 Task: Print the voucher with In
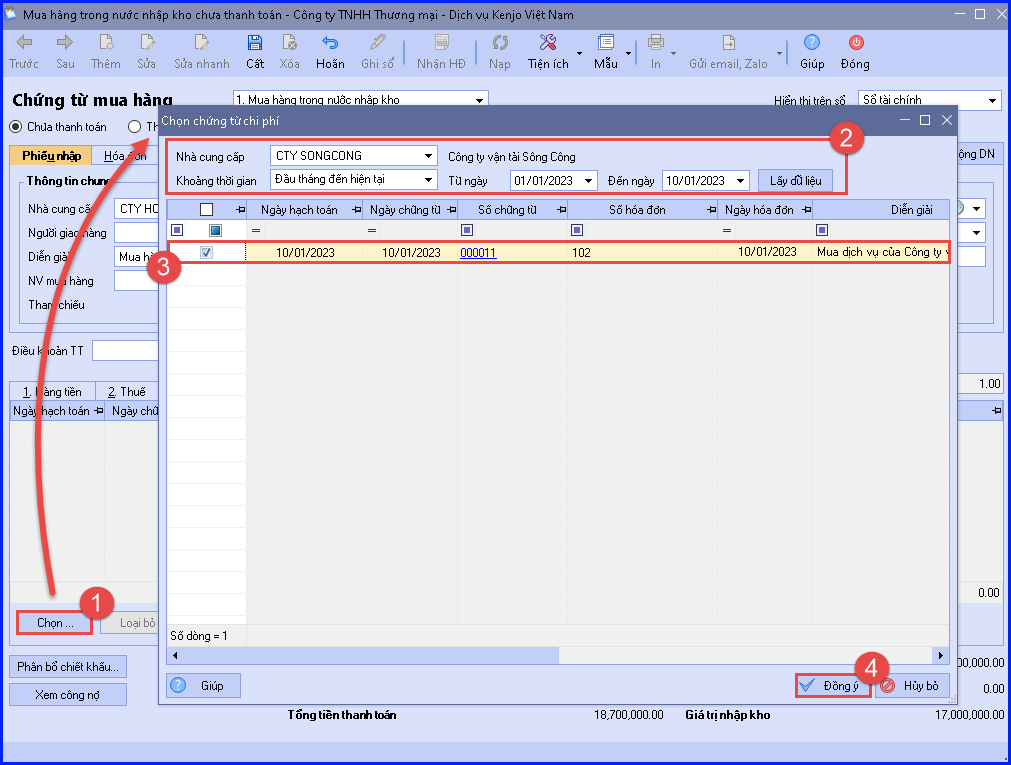point(656,52)
